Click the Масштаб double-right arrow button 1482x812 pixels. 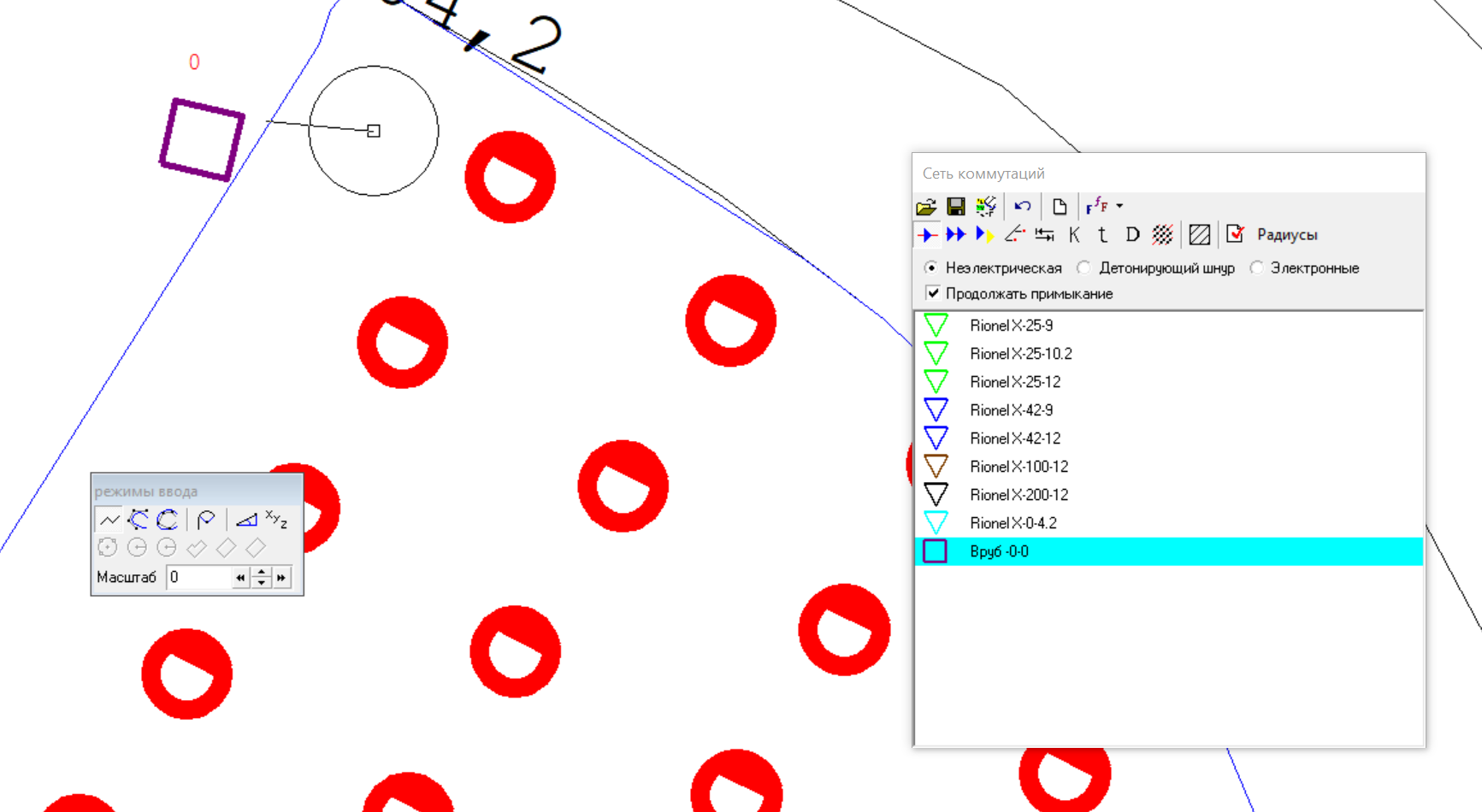281,578
